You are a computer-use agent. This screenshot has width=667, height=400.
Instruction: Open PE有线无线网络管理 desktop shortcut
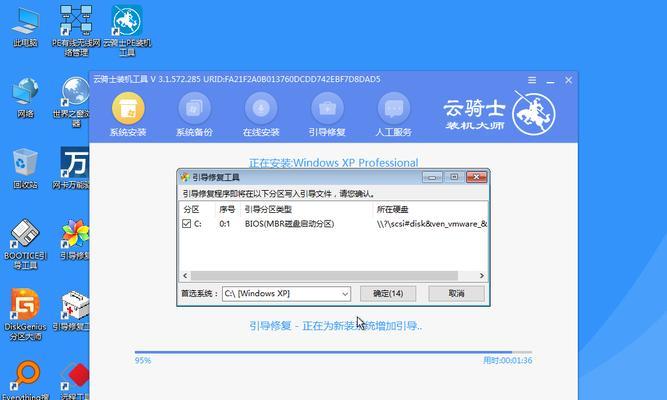76,31
